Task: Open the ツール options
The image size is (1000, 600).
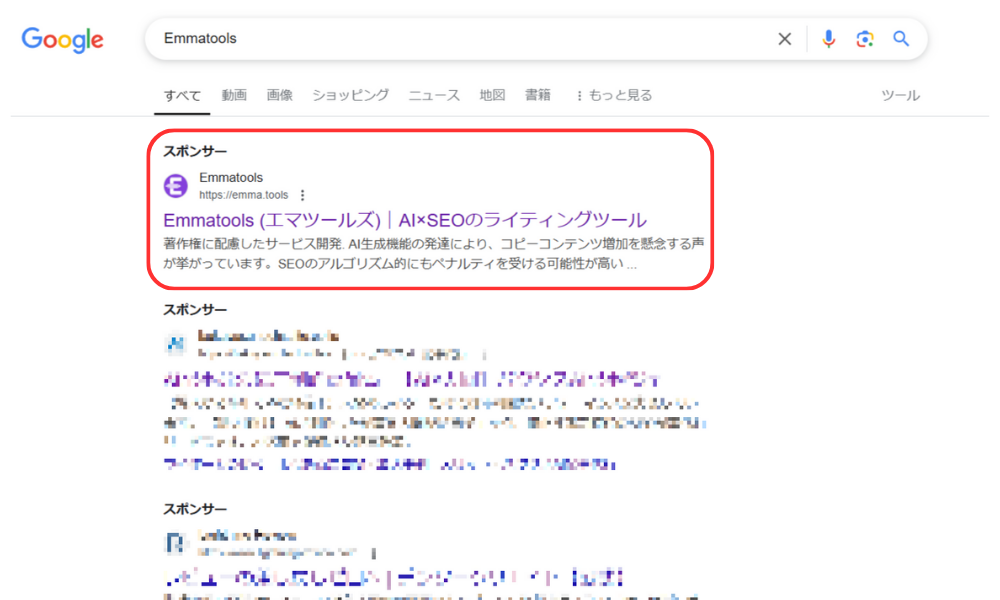Action: click(x=900, y=95)
